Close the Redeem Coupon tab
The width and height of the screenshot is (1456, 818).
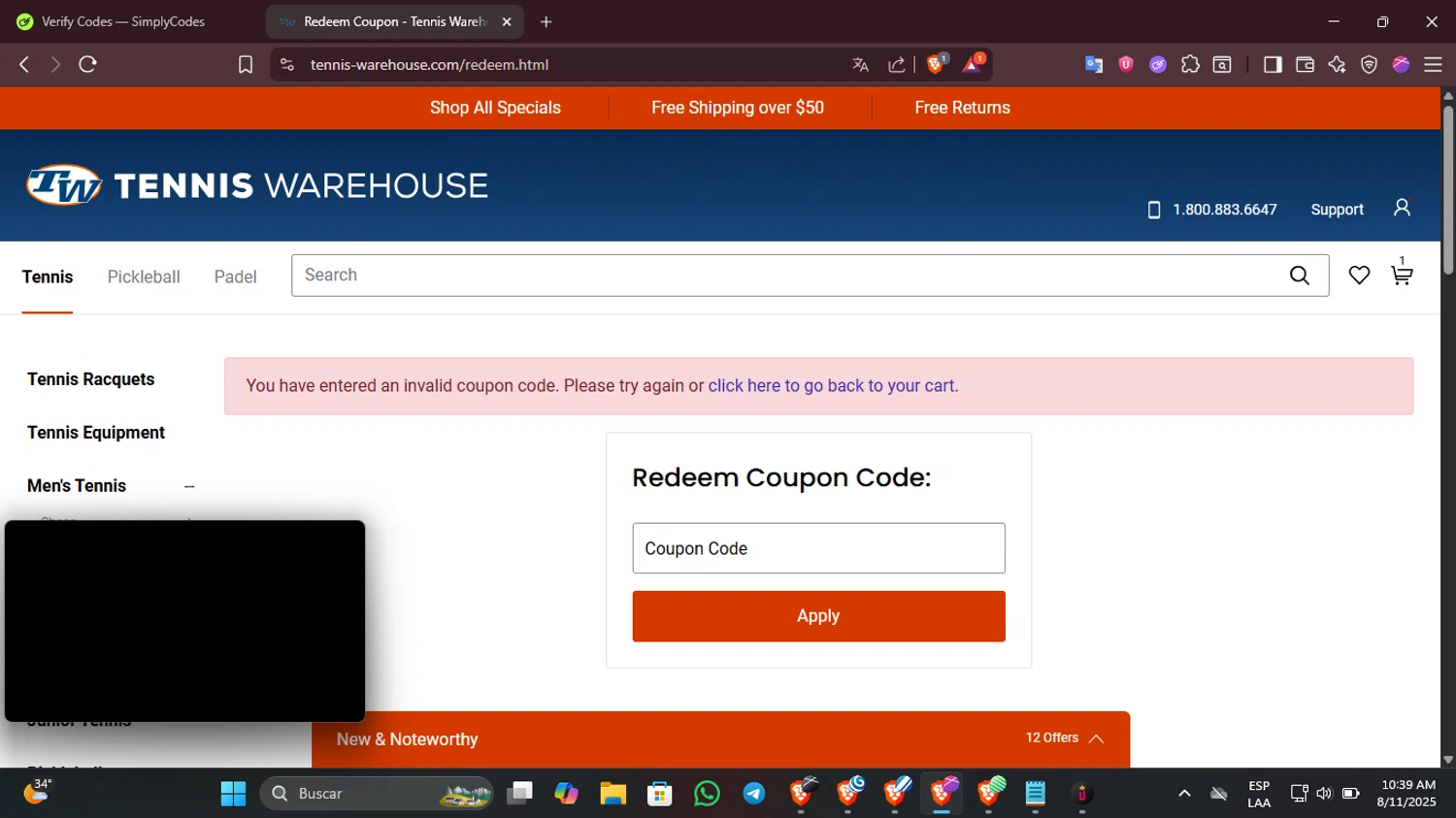click(506, 21)
